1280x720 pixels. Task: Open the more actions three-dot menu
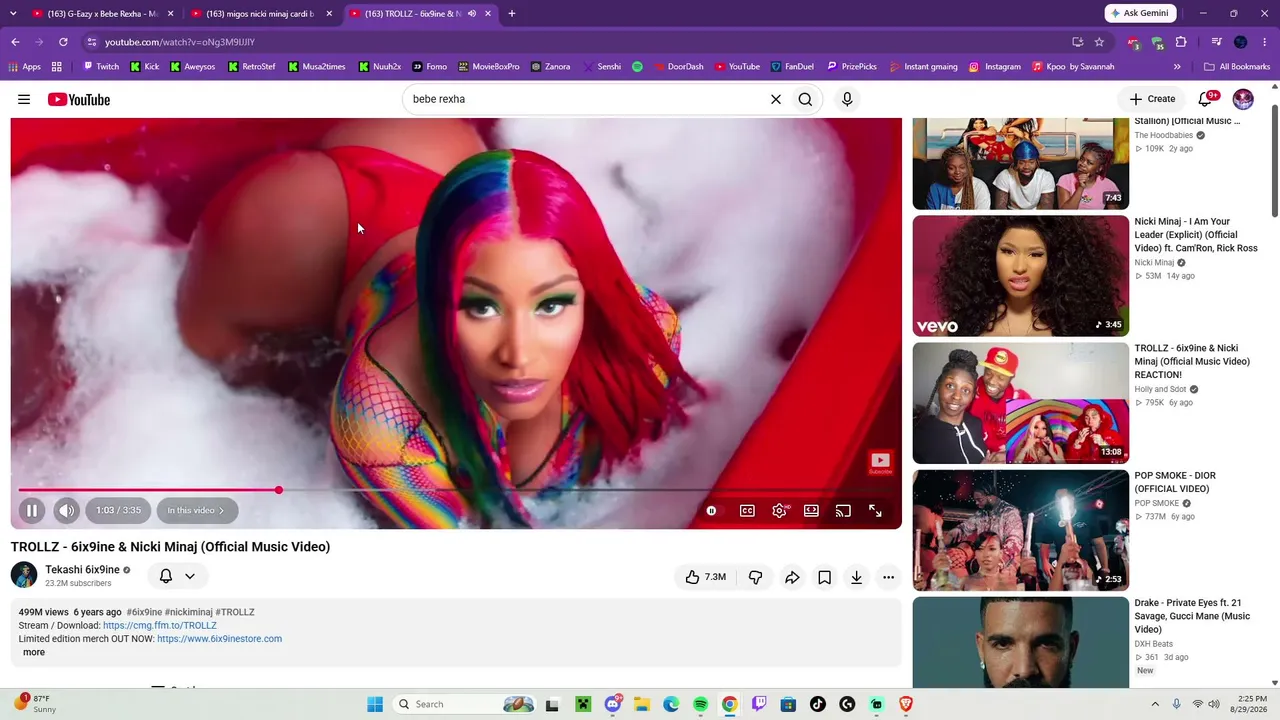(x=888, y=577)
